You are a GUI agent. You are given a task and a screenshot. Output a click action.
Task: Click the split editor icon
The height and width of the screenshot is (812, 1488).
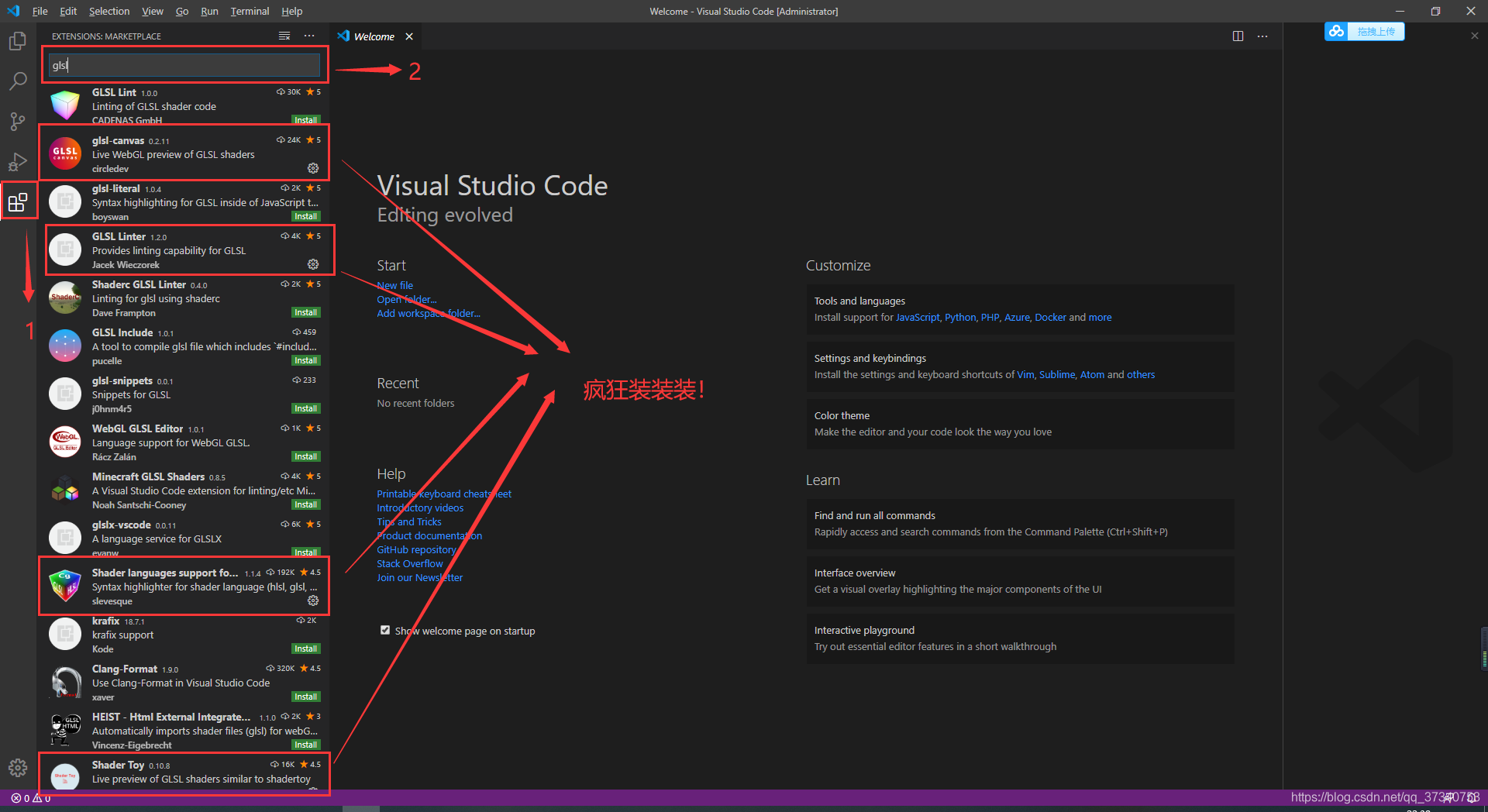1238,36
